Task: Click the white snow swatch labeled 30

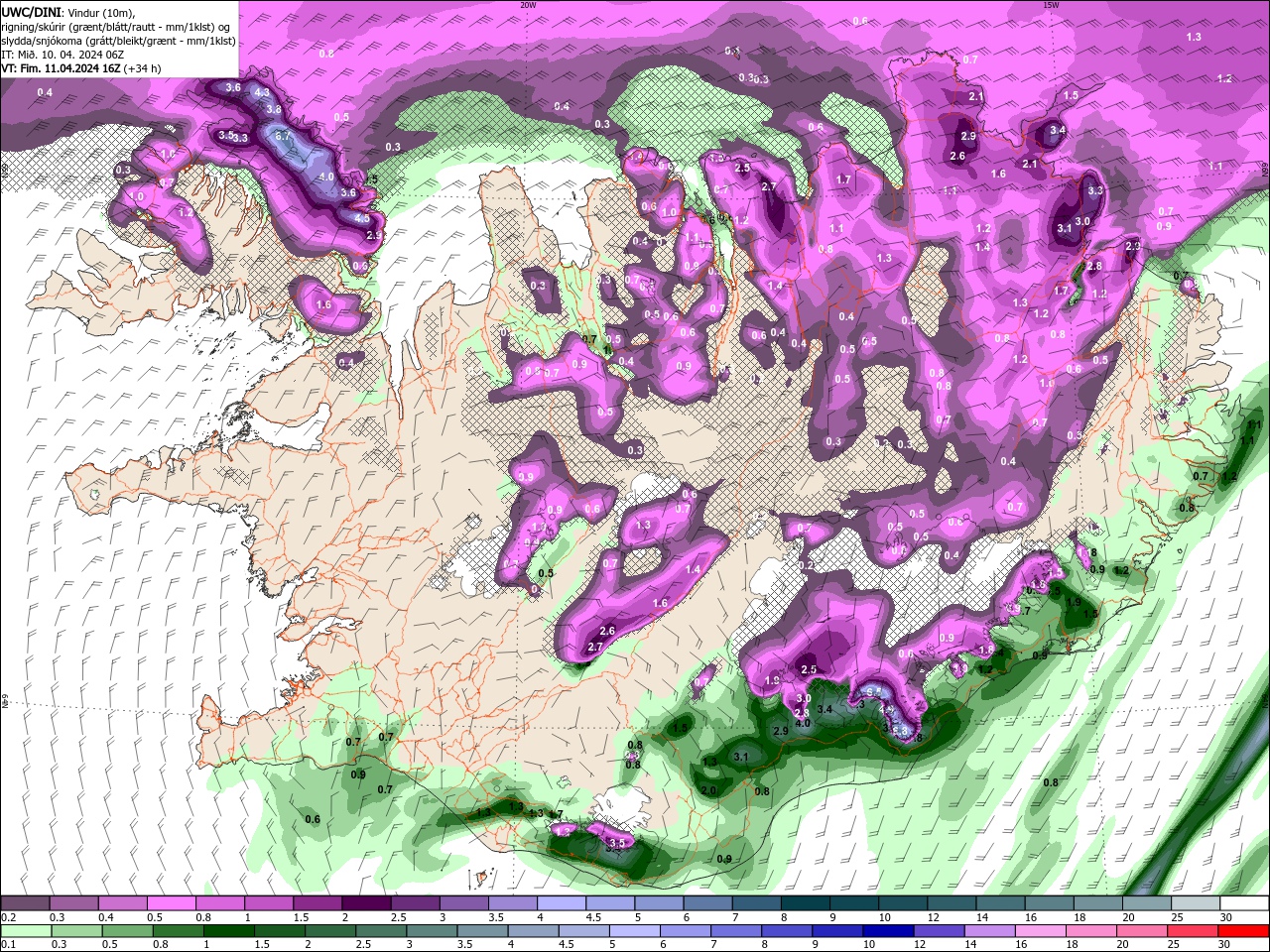Action: click(x=1245, y=903)
